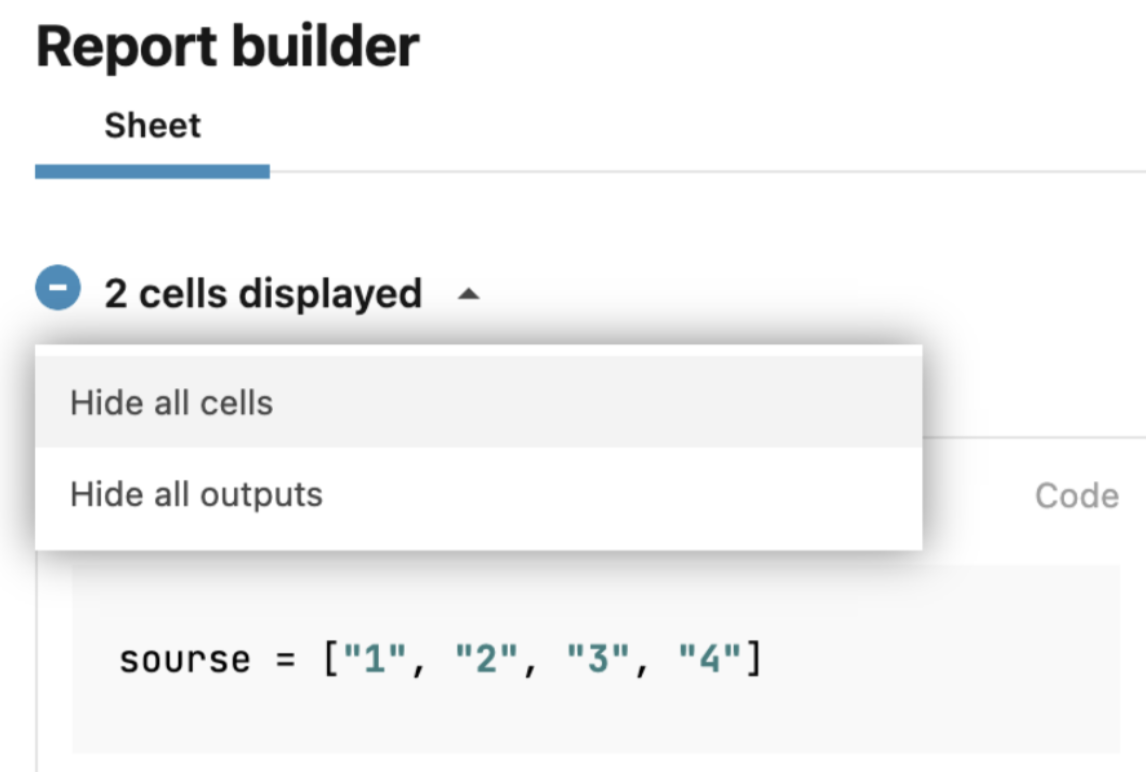Choose Hide all outputs option
This screenshot has width=1146, height=772.
coord(196,492)
